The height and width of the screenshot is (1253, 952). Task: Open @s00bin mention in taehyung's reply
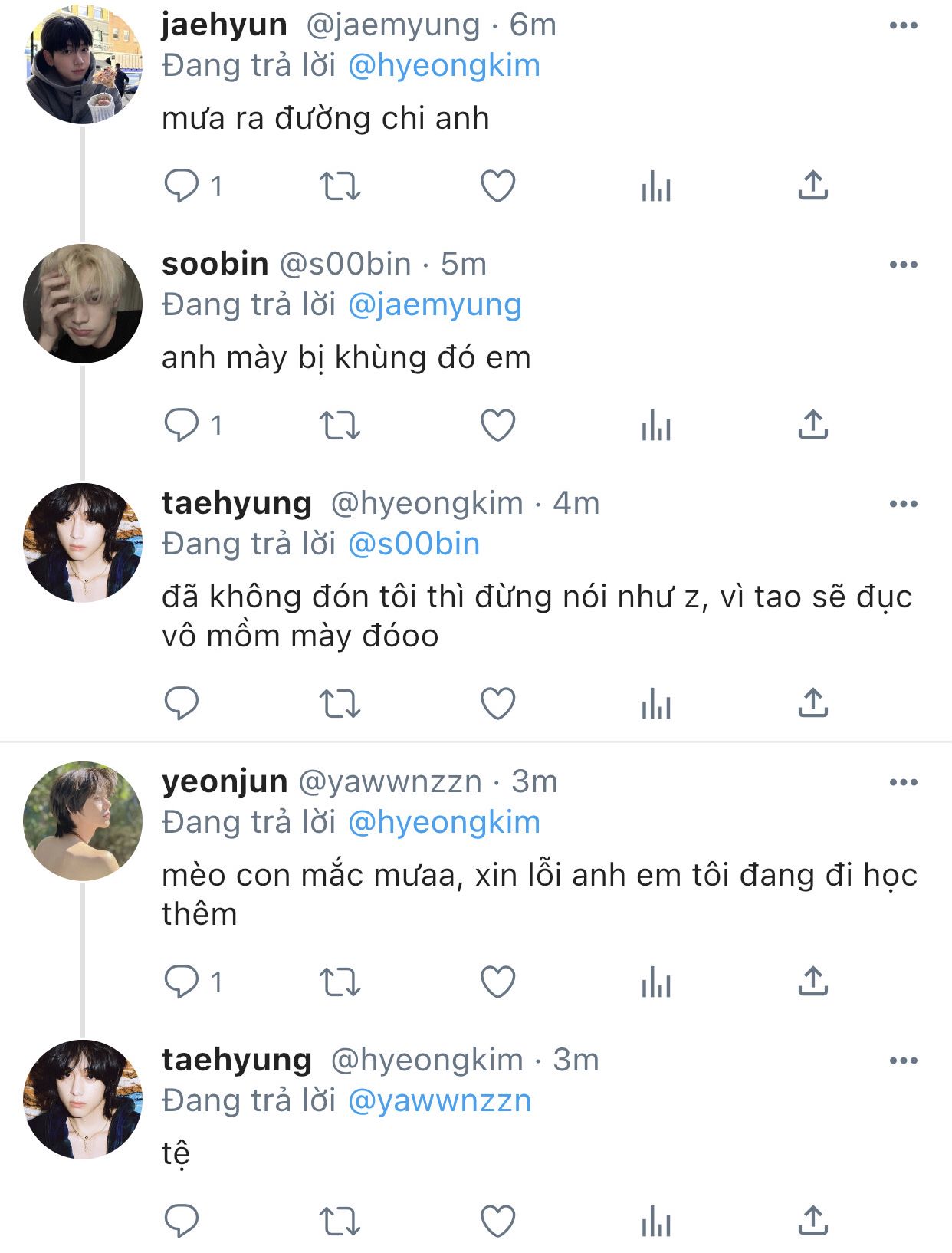click(x=414, y=544)
